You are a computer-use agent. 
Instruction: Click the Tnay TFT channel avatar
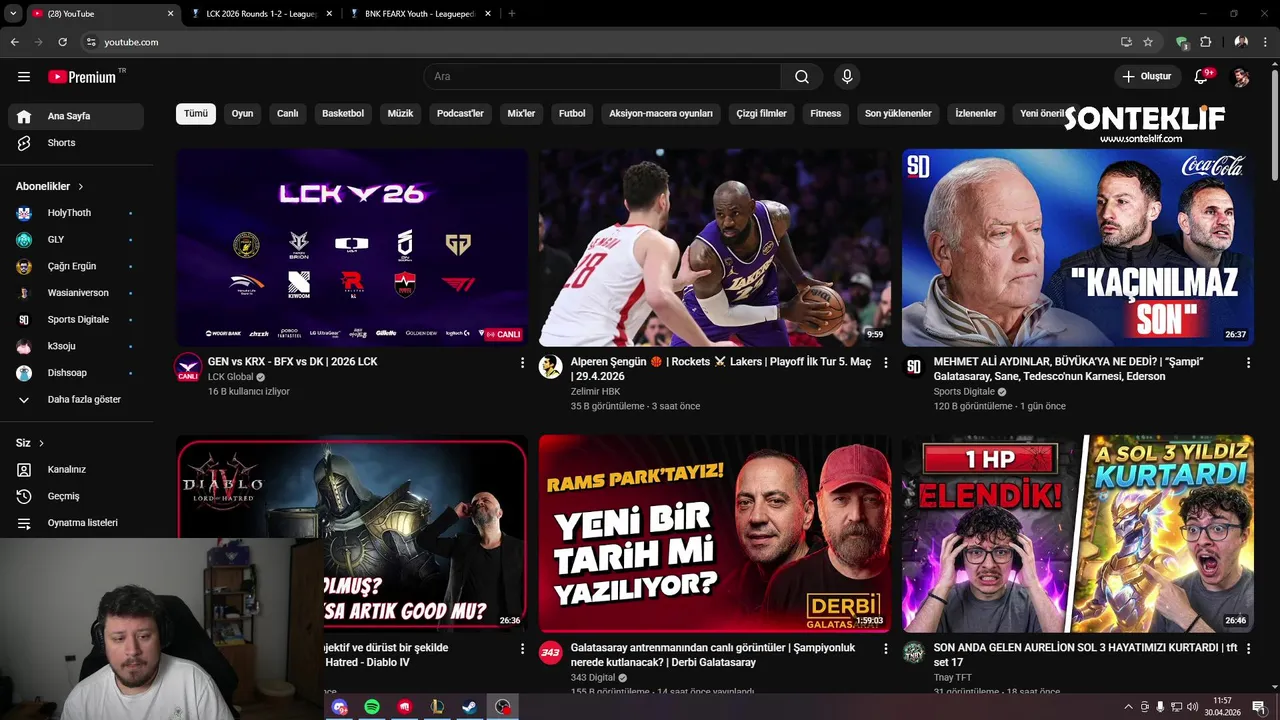point(913,653)
